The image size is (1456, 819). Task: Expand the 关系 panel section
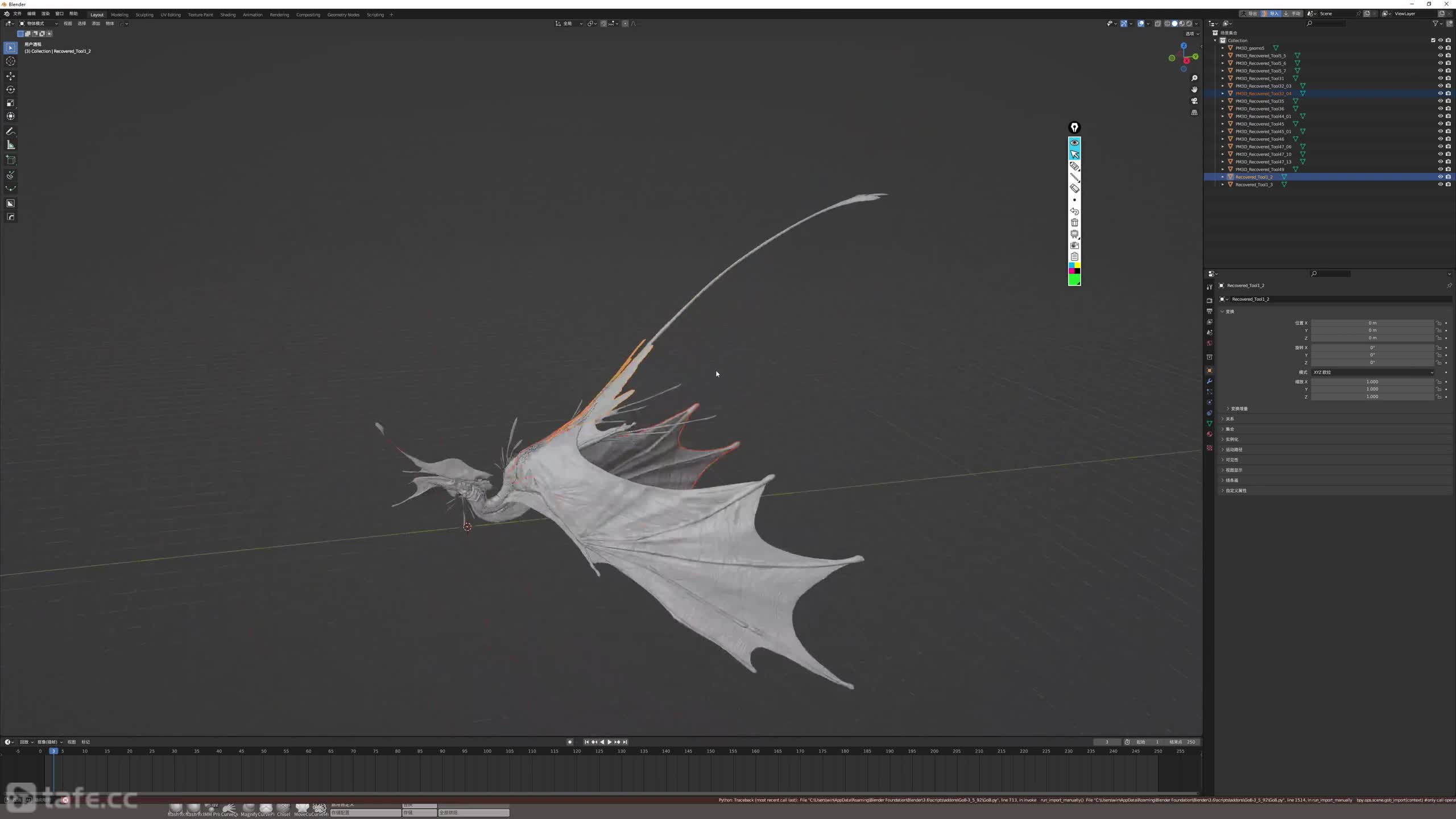[x=1230, y=419]
